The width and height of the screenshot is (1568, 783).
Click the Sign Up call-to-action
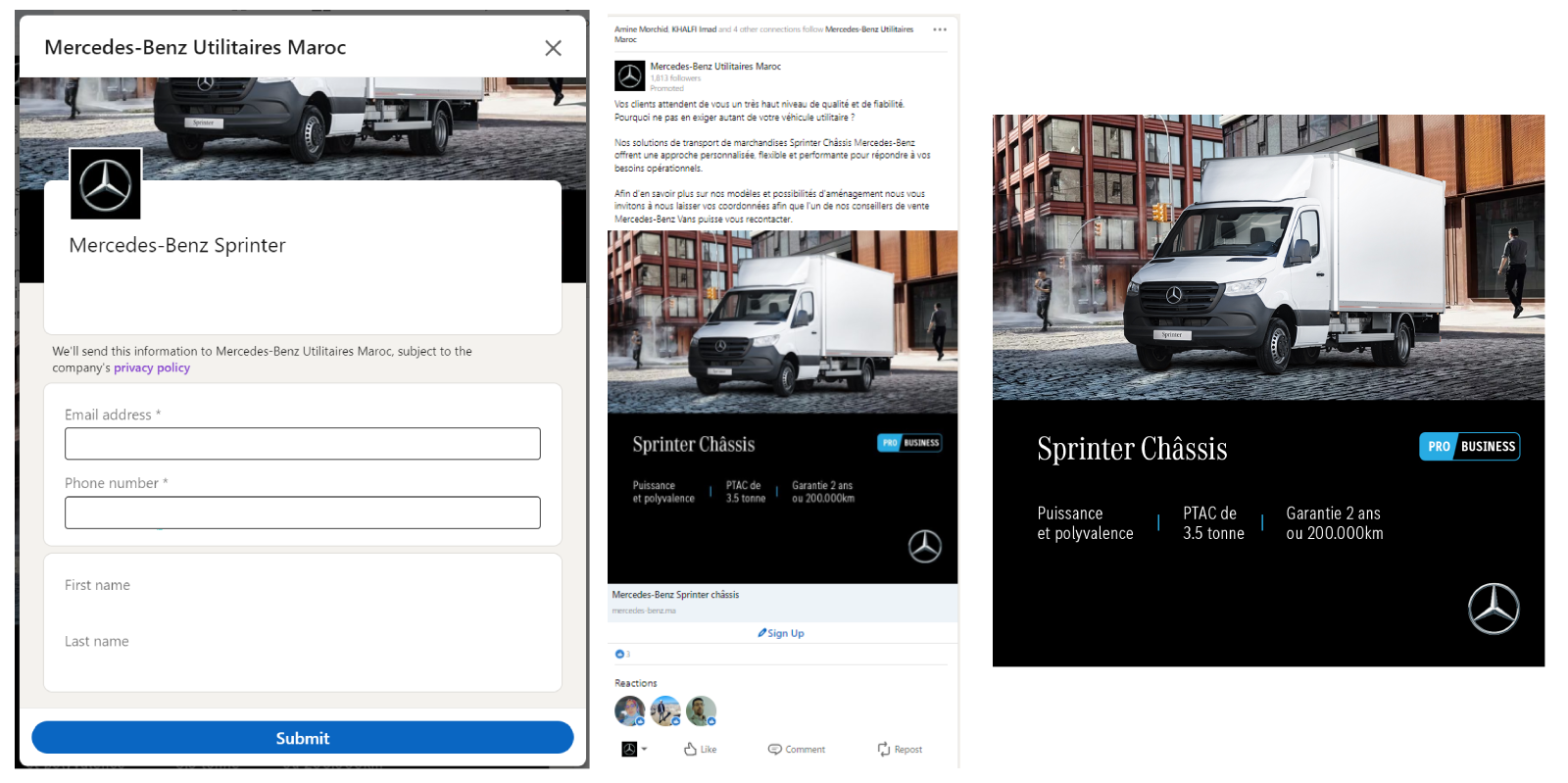click(x=781, y=633)
